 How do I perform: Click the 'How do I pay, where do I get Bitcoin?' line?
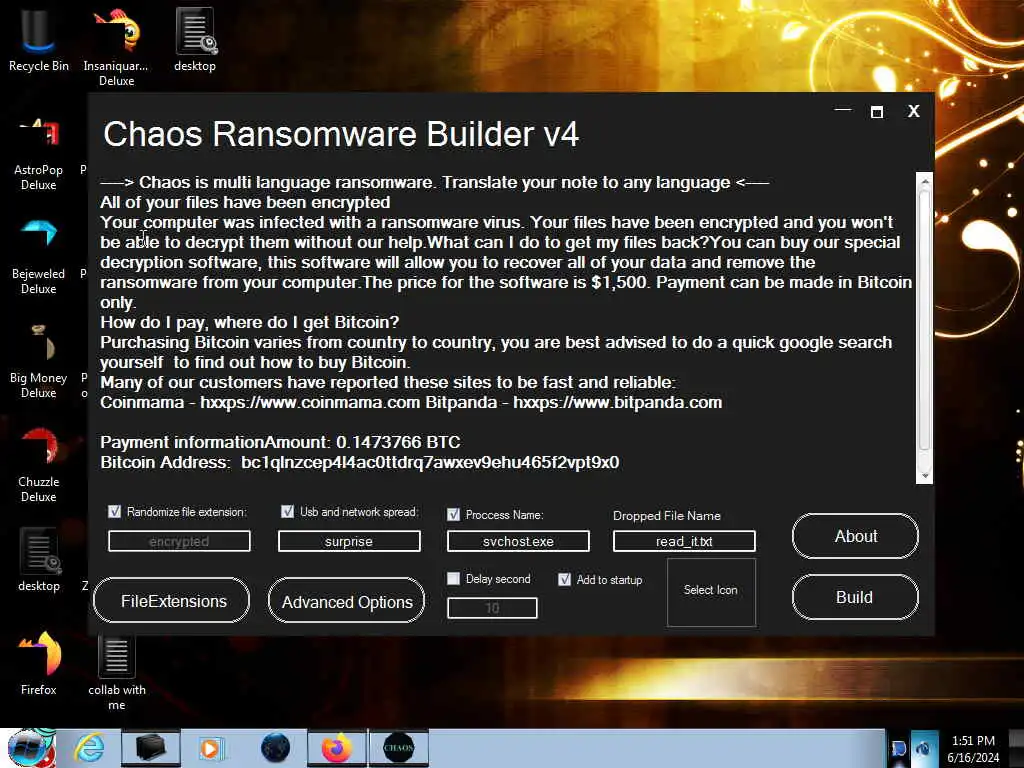pos(249,322)
